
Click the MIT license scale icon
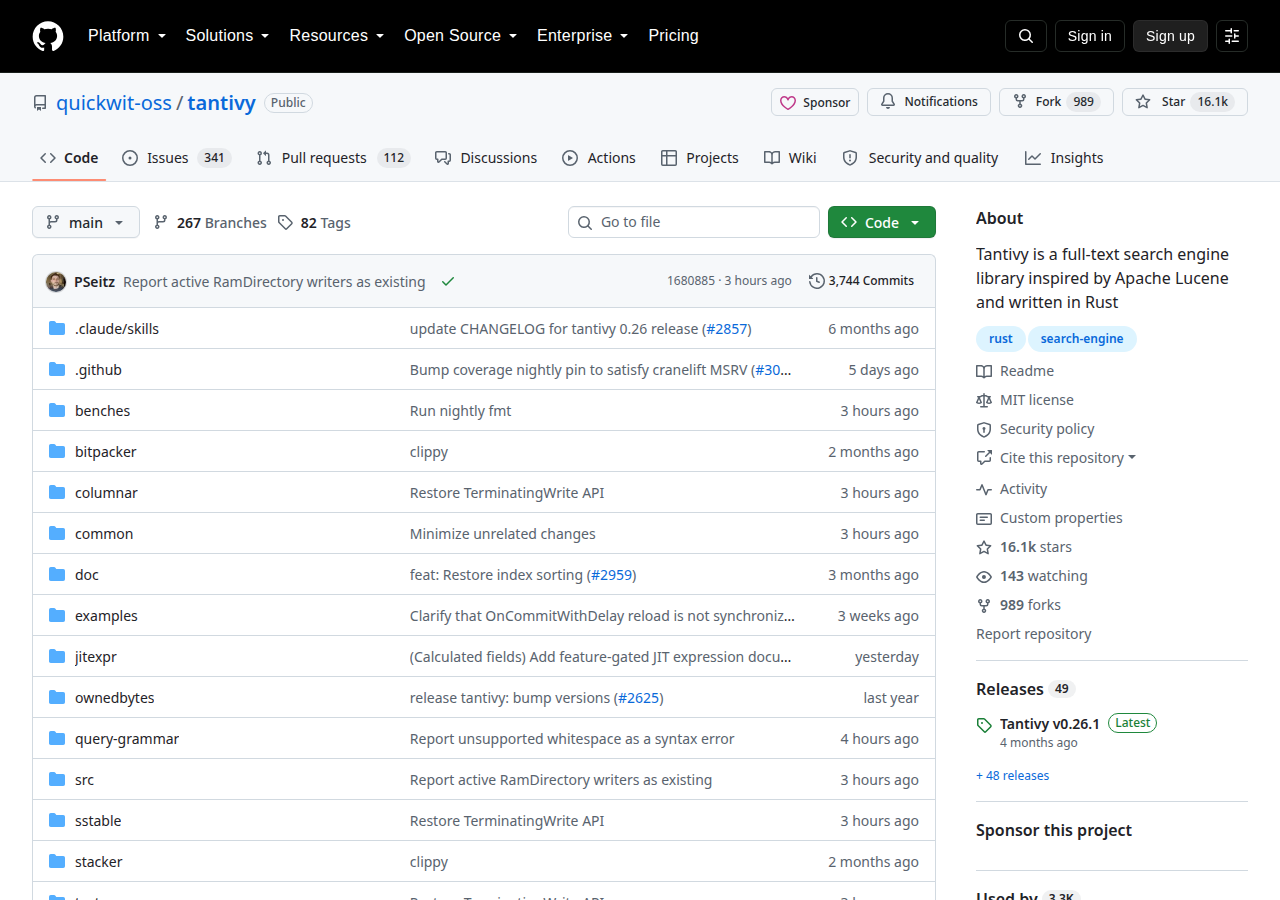(984, 400)
